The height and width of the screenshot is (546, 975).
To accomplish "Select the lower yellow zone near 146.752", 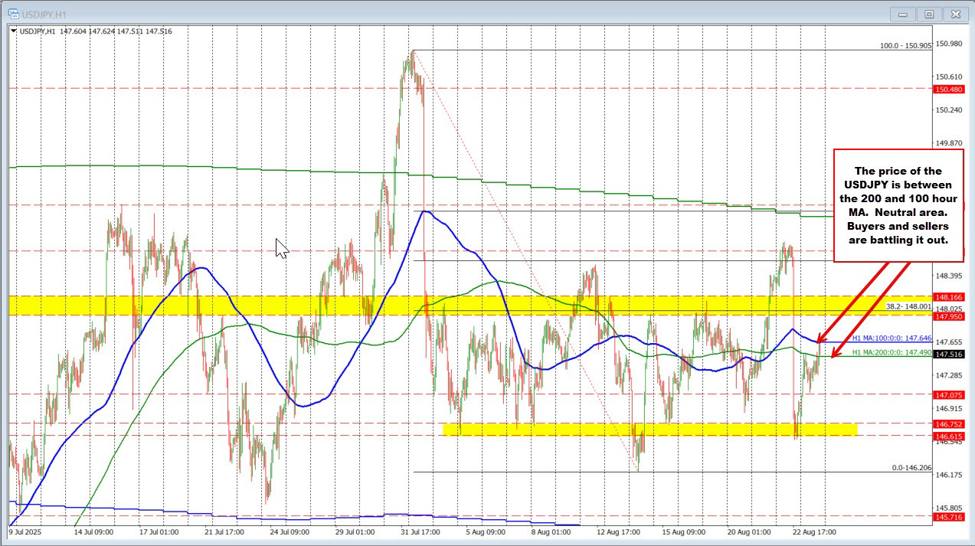I will (650, 430).
